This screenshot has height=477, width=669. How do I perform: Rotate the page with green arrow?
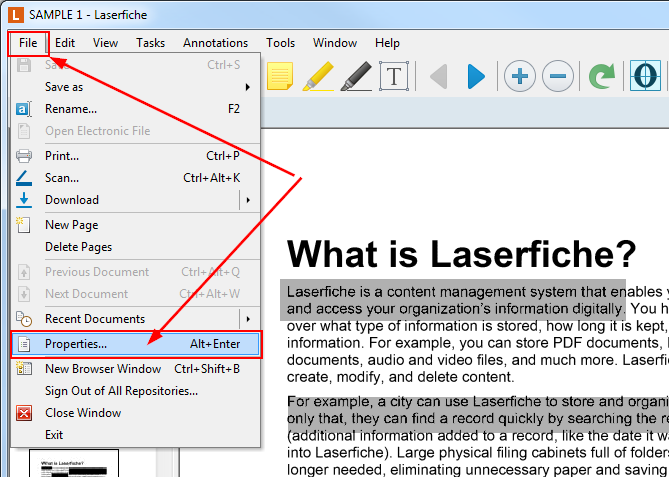(x=602, y=76)
